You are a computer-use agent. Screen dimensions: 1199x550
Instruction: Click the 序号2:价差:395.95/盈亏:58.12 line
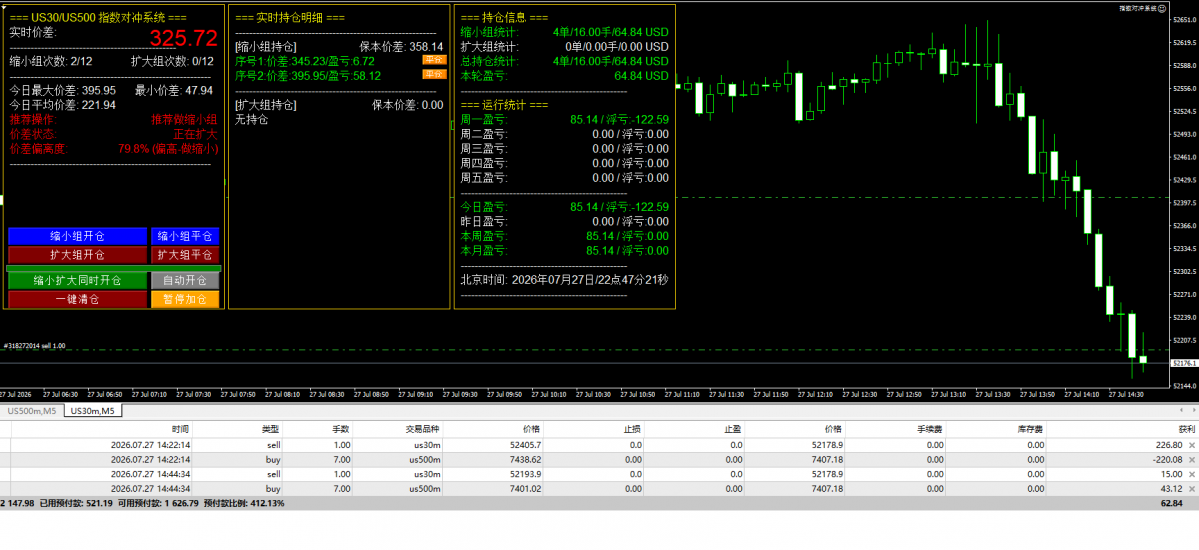pos(308,76)
